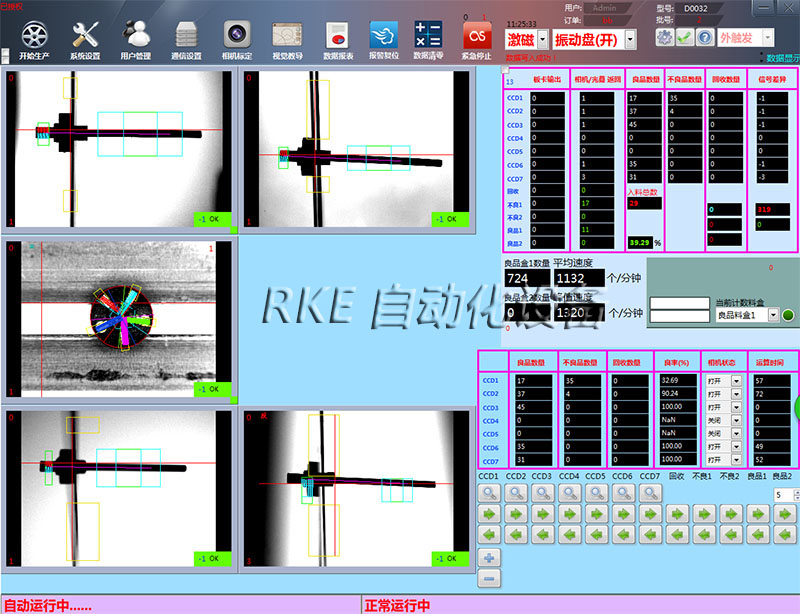Open 用户管理 user management
The height and width of the screenshot is (614, 800).
tap(136, 37)
